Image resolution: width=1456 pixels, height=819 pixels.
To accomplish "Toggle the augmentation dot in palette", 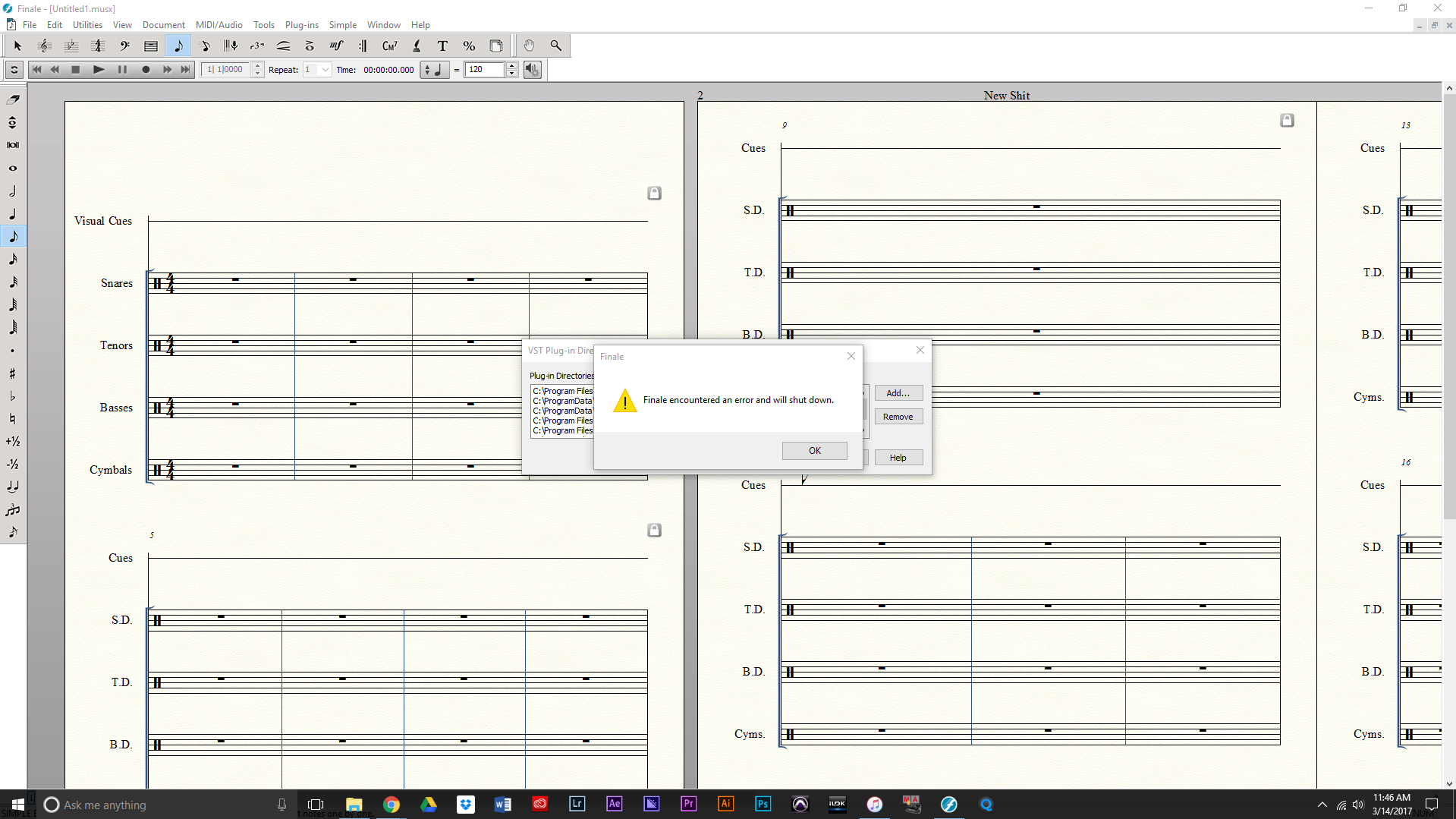I will [13, 351].
